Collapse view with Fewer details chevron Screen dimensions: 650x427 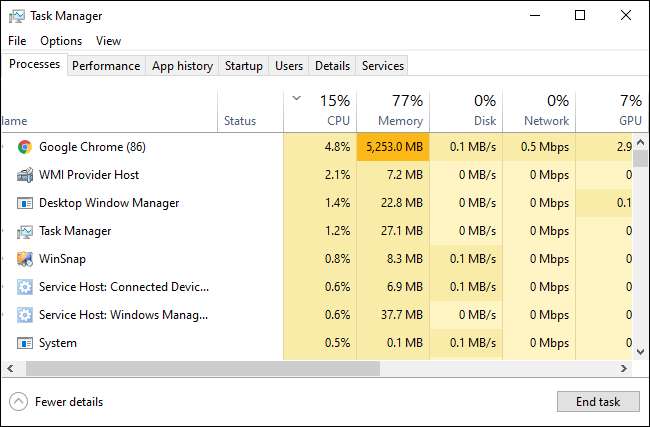coord(18,402)
